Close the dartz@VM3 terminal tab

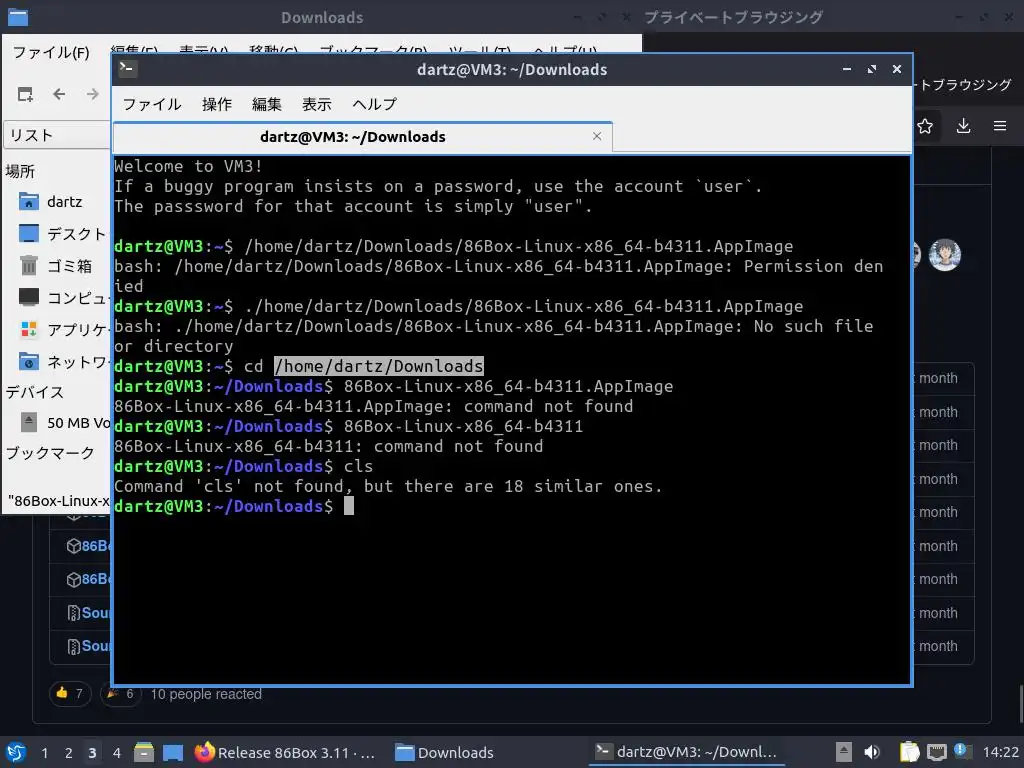point(596,136)
